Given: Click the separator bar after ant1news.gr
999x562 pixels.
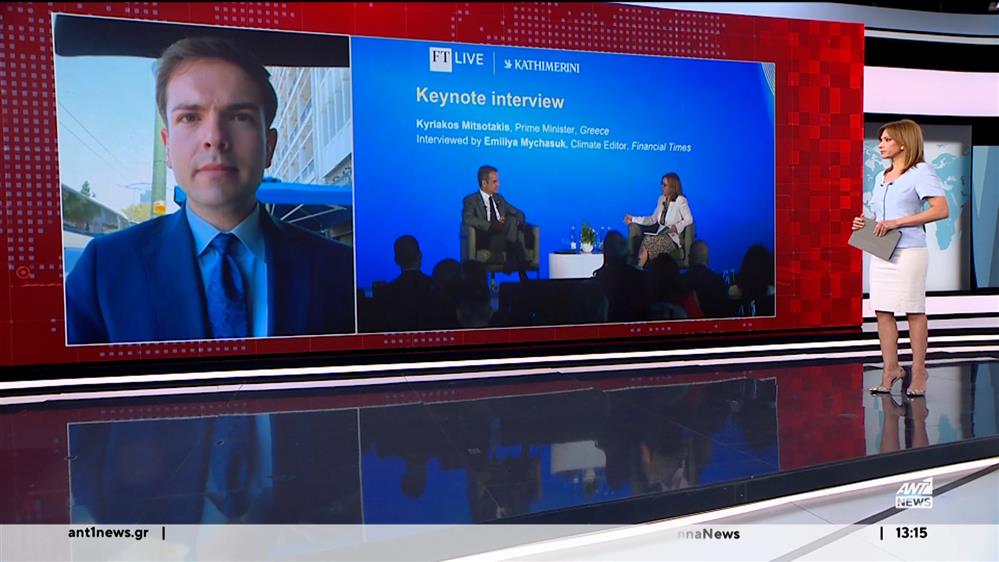Looking at the screenshot, I should coord(164,533).
